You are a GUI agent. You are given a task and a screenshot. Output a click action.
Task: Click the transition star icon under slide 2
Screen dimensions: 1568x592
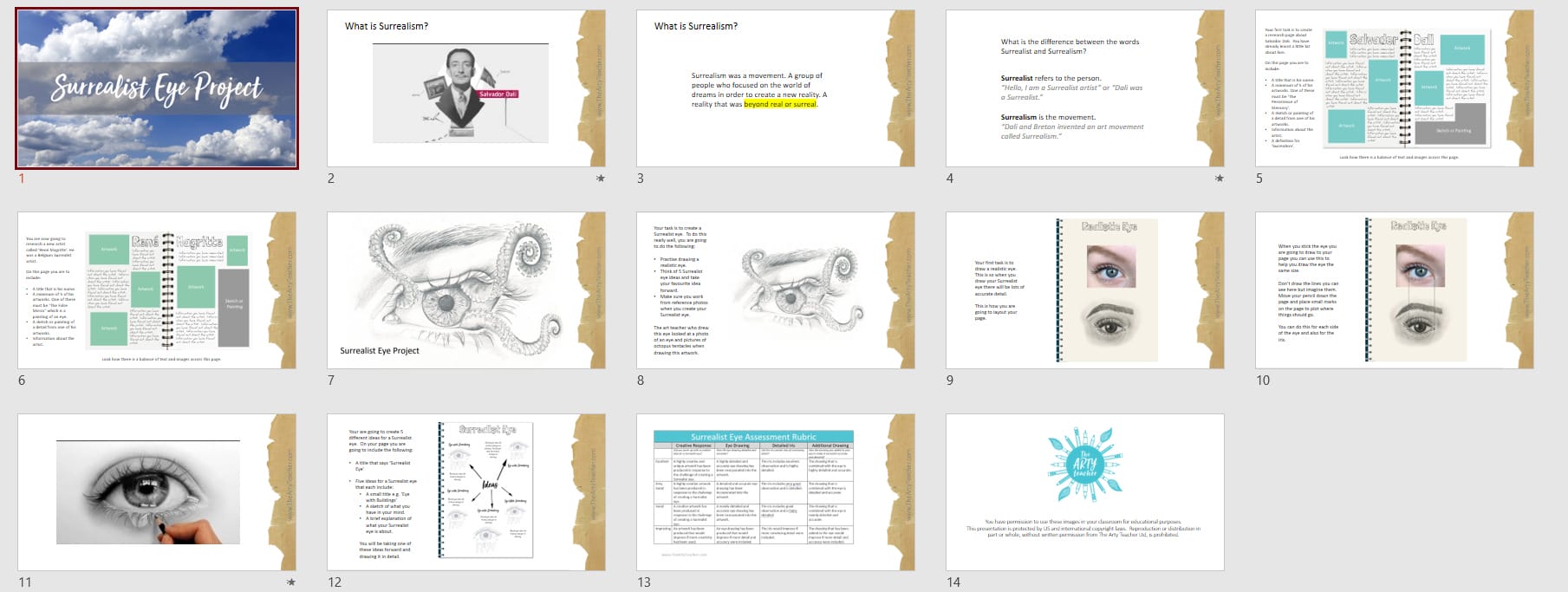pyautogui.click(x=600, y=179)
